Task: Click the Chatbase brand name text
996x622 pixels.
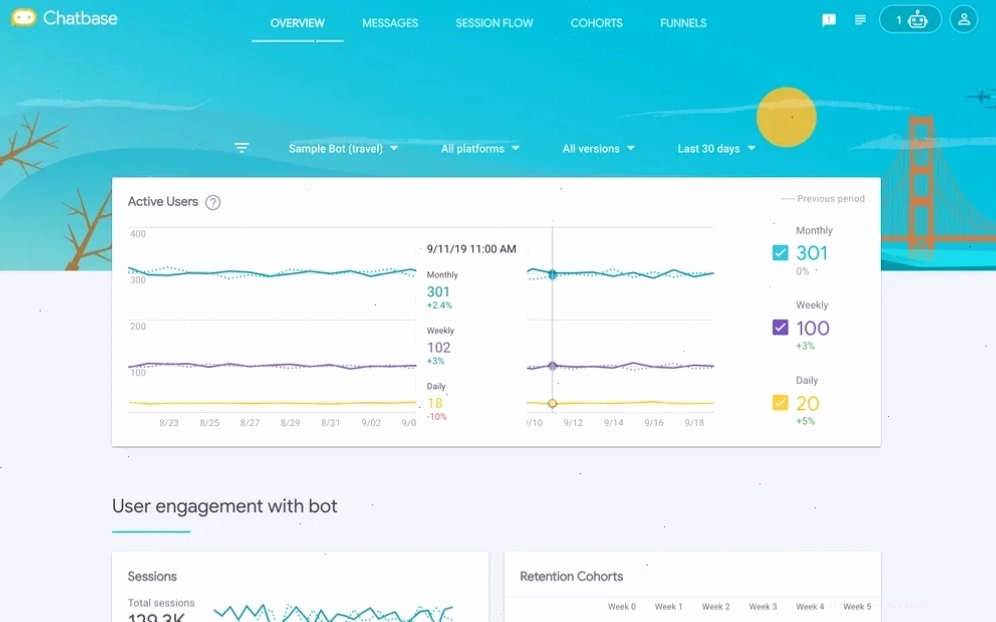Action: (80, 18)
